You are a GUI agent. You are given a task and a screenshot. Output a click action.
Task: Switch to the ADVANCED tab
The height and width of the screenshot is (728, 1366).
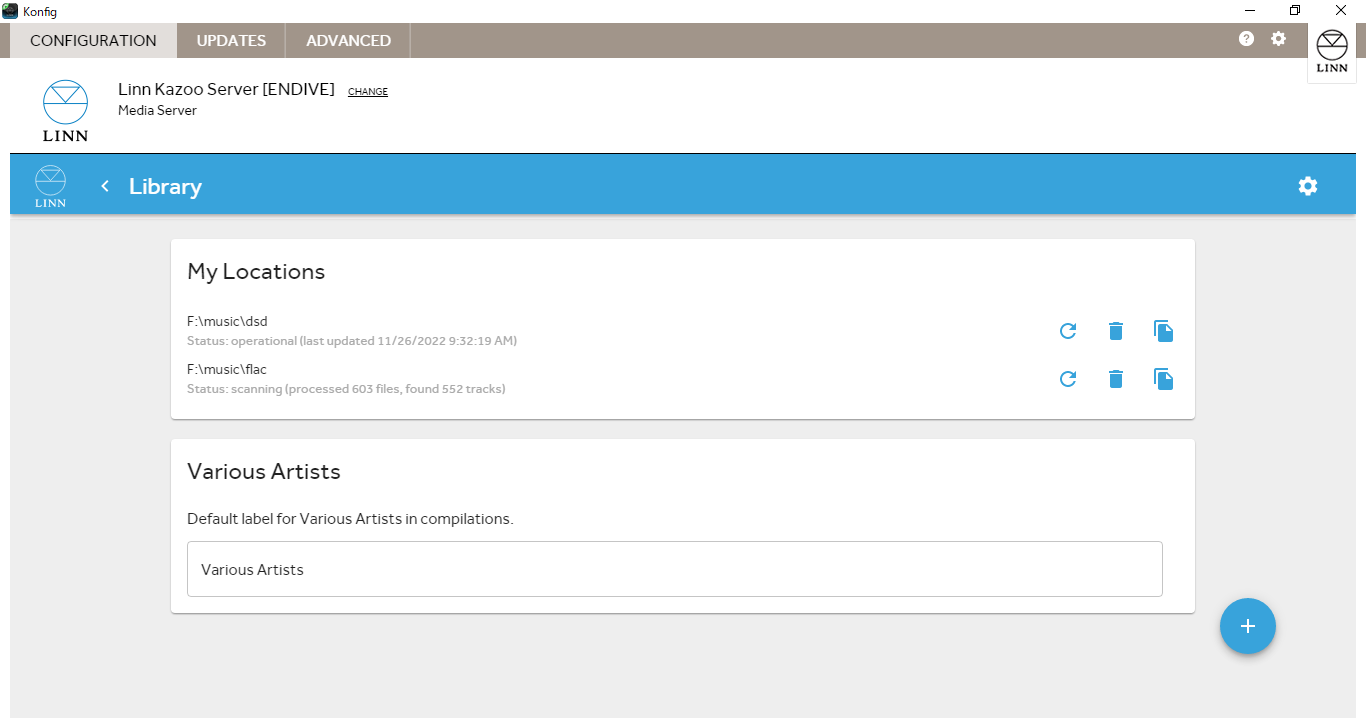coord(348,41)
